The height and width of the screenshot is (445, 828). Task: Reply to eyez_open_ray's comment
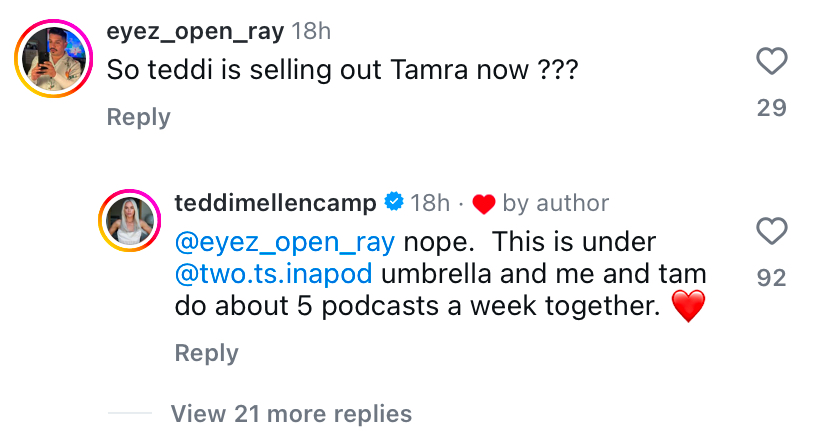click(x=138, y=117)
